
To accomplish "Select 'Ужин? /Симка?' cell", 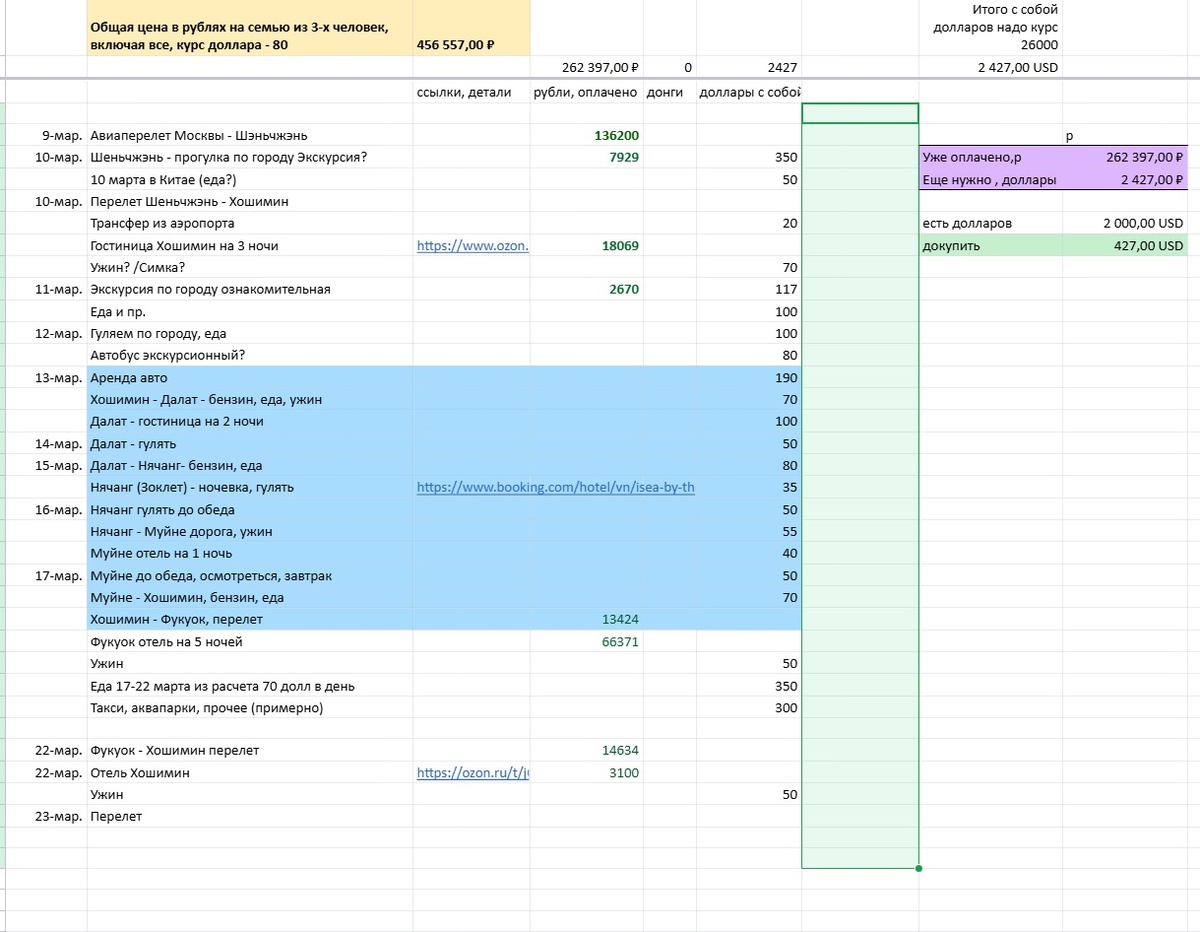I will coord(250,268).
